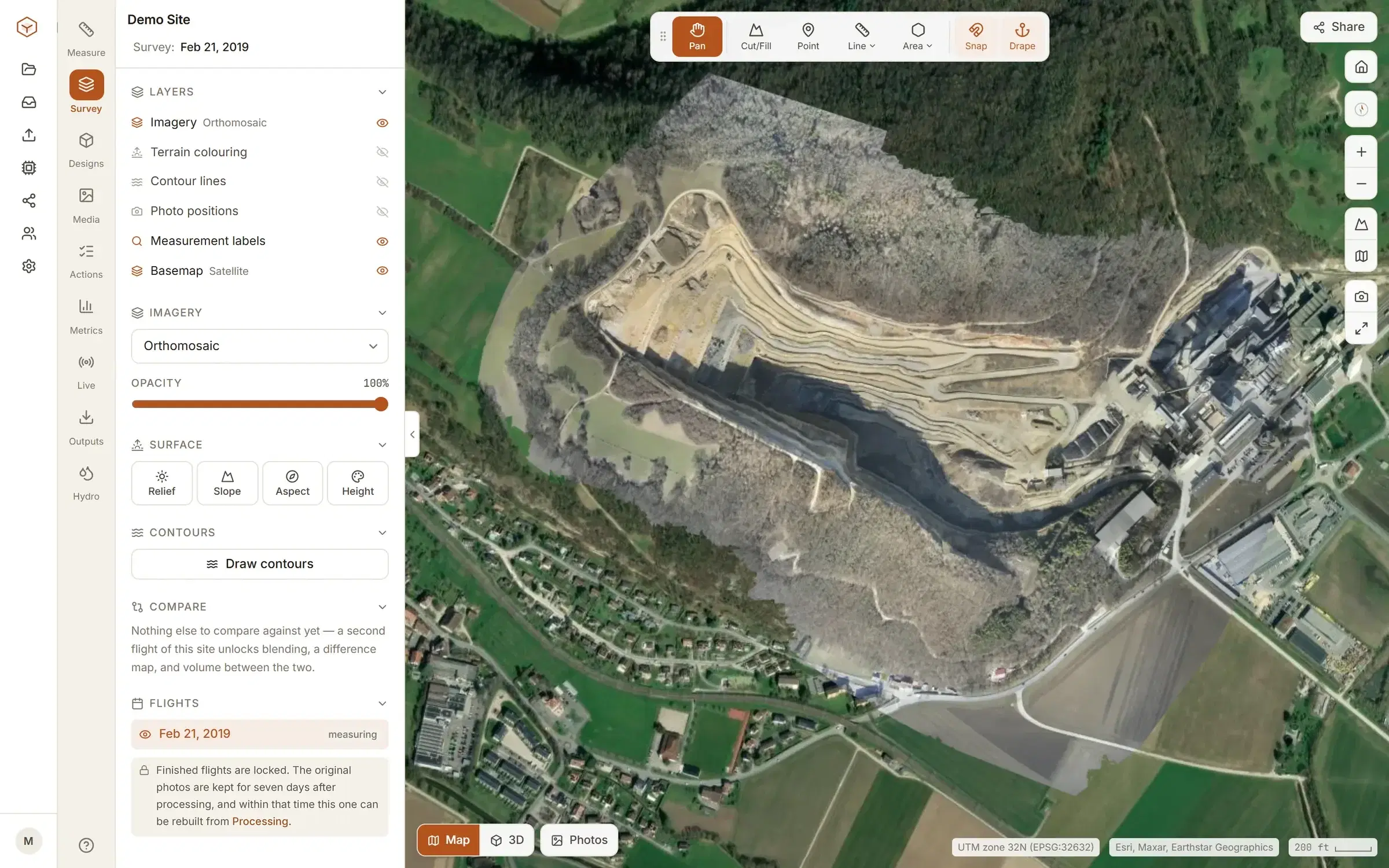This screenshot has width=1389, height=868.
Task: Hide the Measurement labels layer
Action: tap(382, 241)
